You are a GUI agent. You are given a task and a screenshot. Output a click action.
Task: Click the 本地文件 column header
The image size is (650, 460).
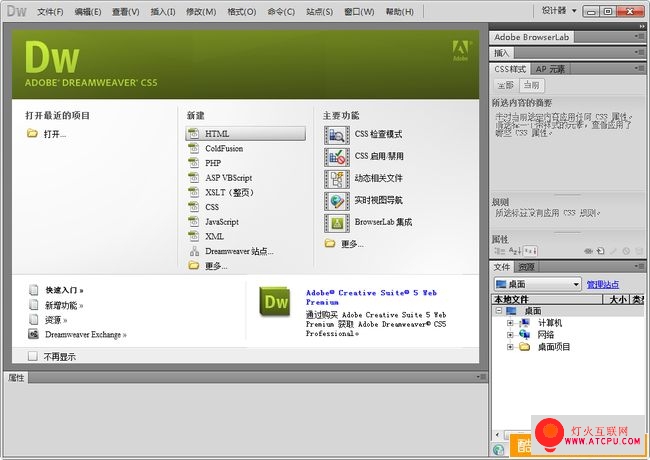pos(546,299)
